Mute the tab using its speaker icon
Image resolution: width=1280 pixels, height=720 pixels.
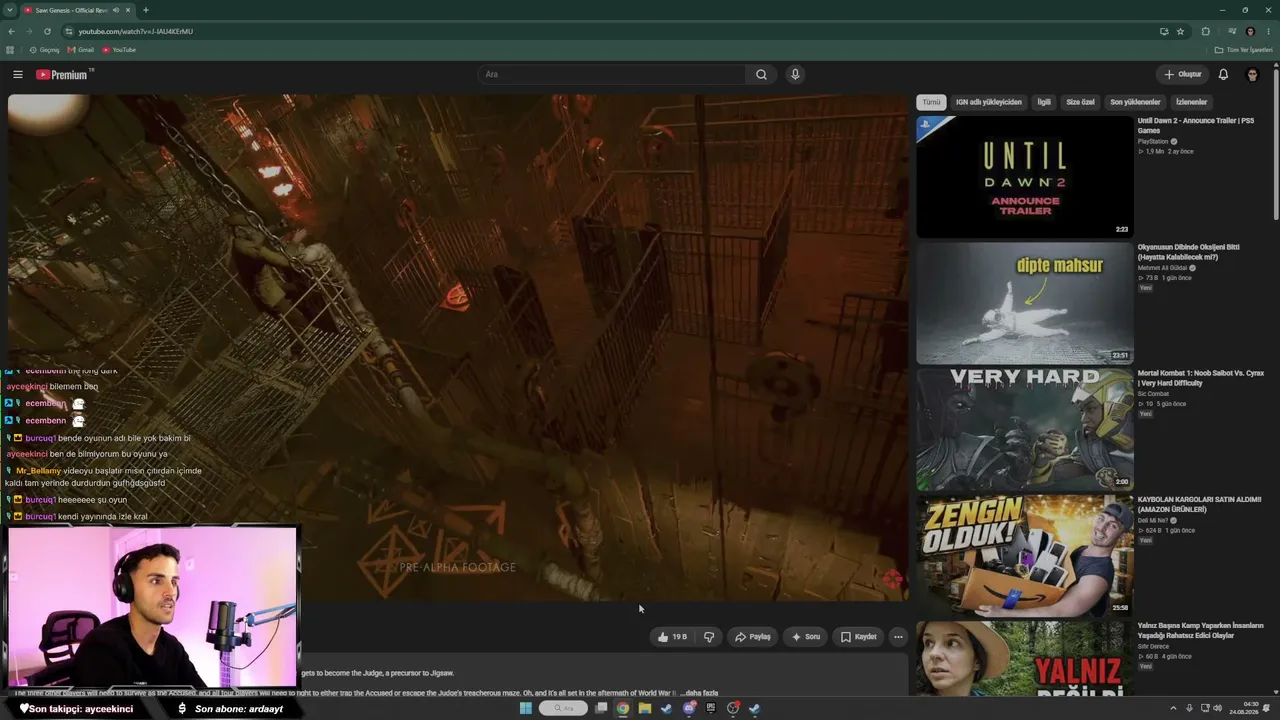click(x=116, y=10)
